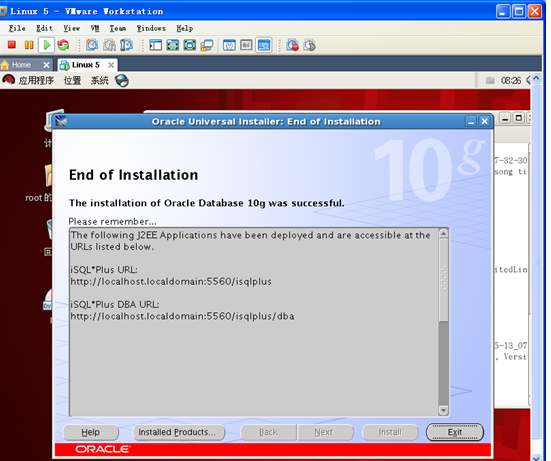Click the red Power Off stop icon

(12, 45)
